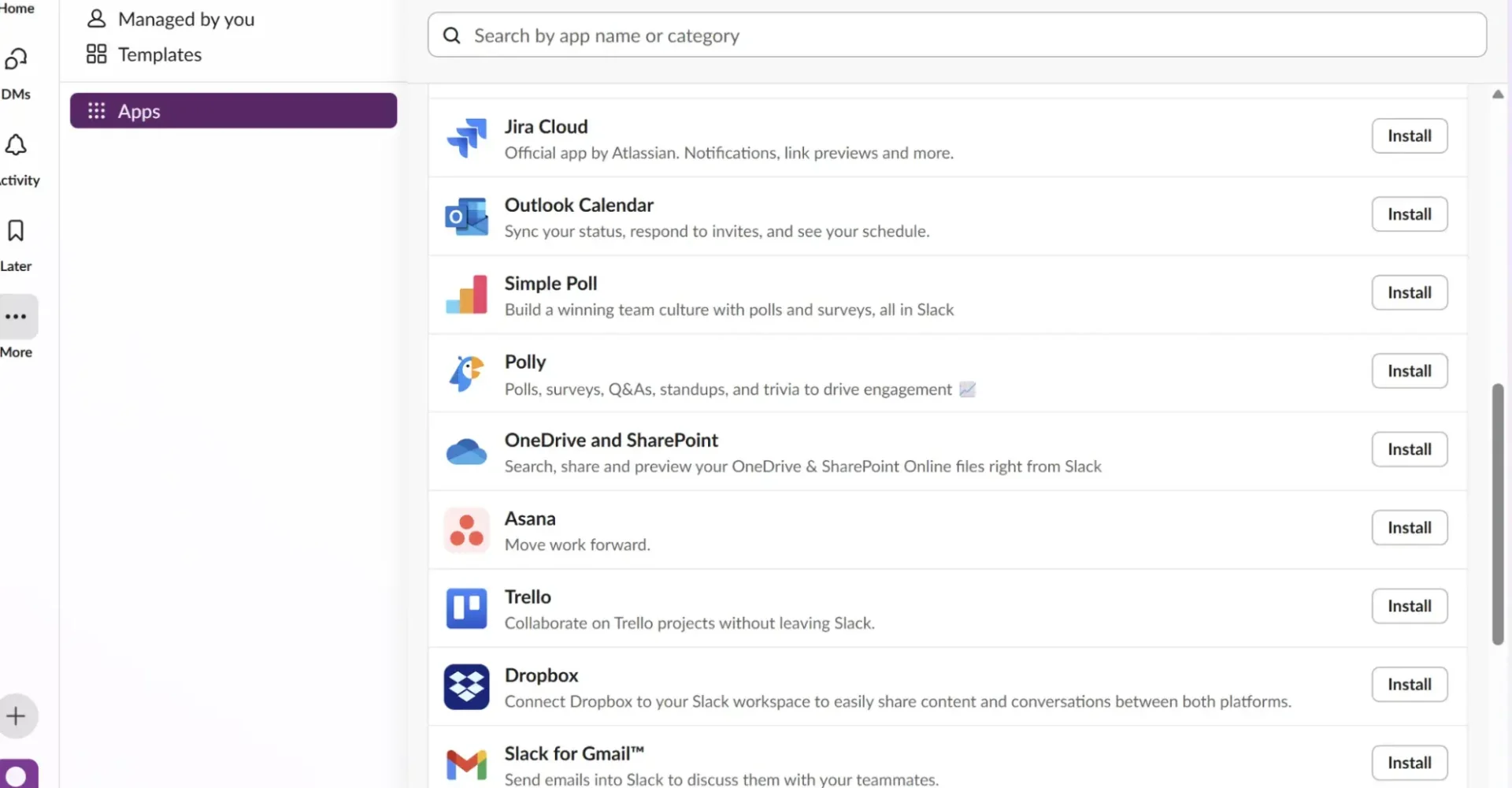Install the Simple Poll app
This screenshot has height=788, width=1512.
coord(1410,293)
